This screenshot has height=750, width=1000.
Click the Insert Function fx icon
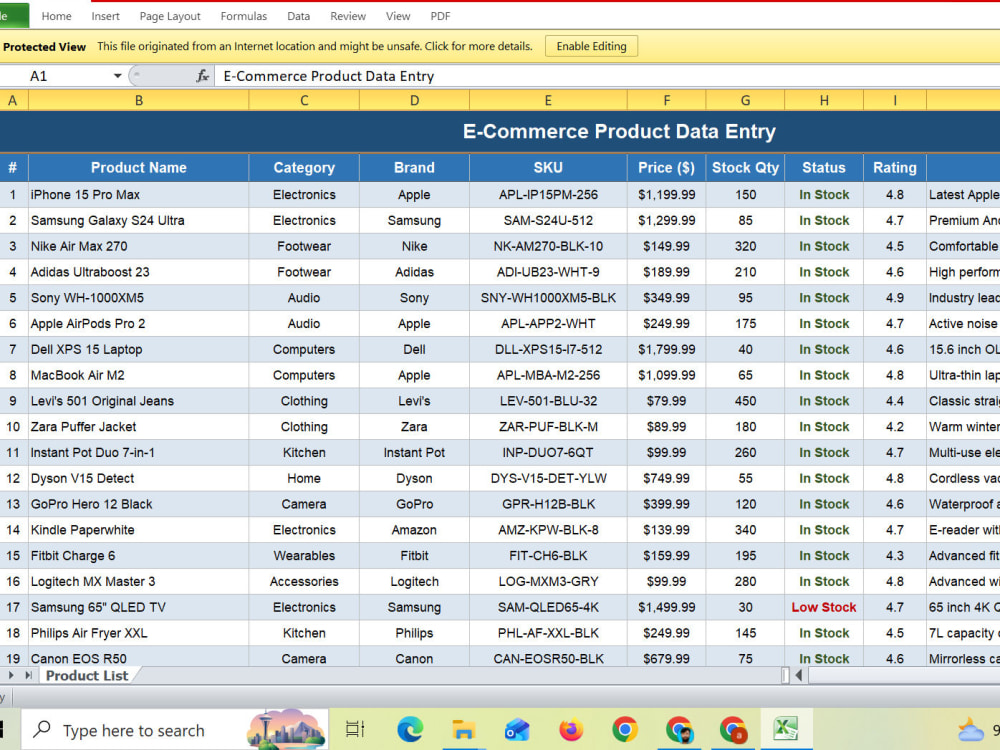(202, 76)
